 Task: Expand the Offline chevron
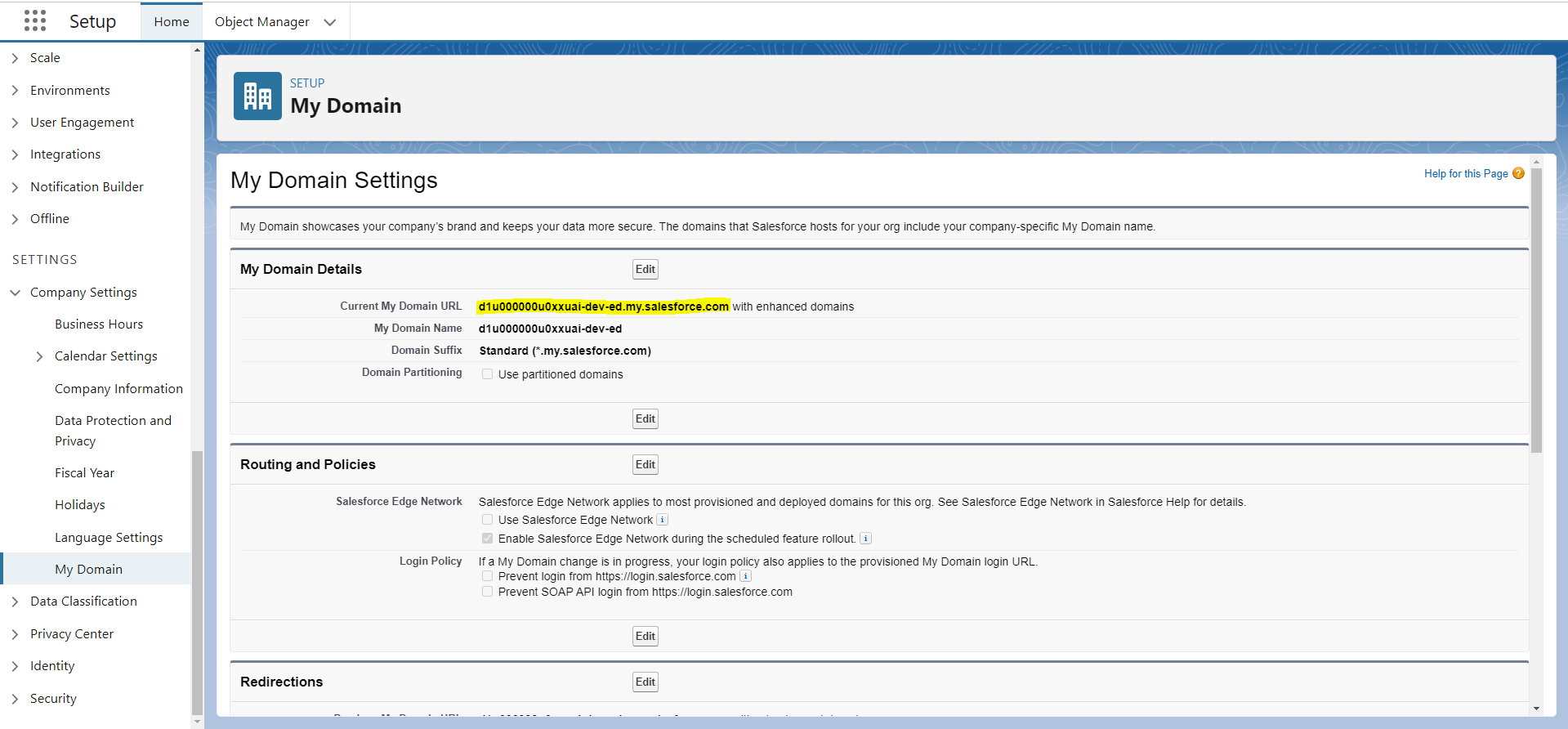tap(15, 219)
